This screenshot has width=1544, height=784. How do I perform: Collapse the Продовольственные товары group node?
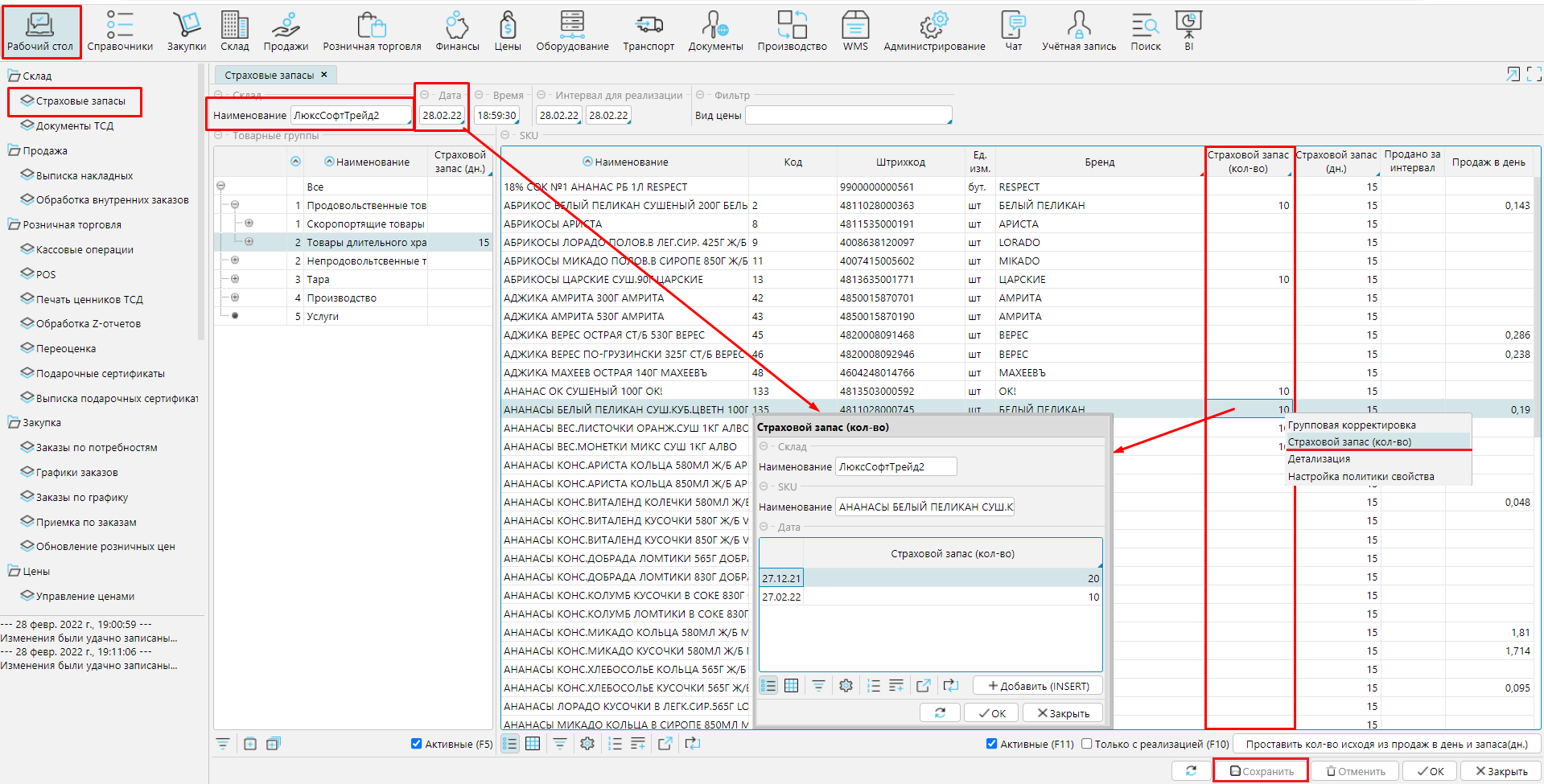click(x=235, y=205)
